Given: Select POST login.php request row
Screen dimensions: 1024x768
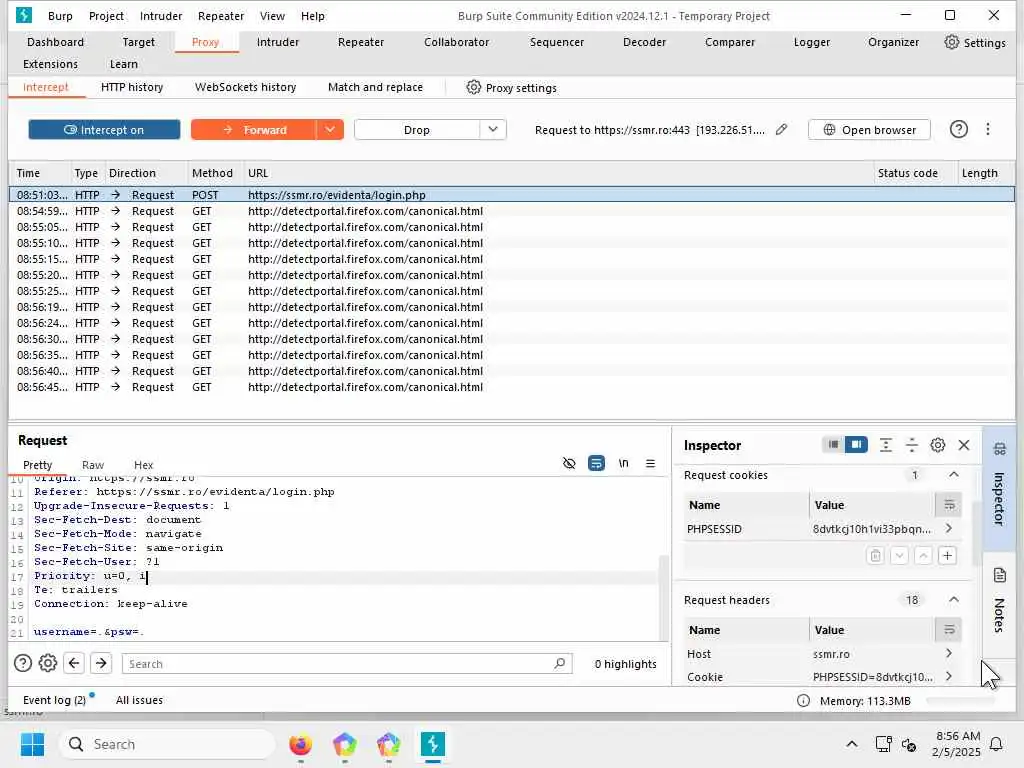Looking at the screenshot, I should pyautogui.click(x=511, y=195).
